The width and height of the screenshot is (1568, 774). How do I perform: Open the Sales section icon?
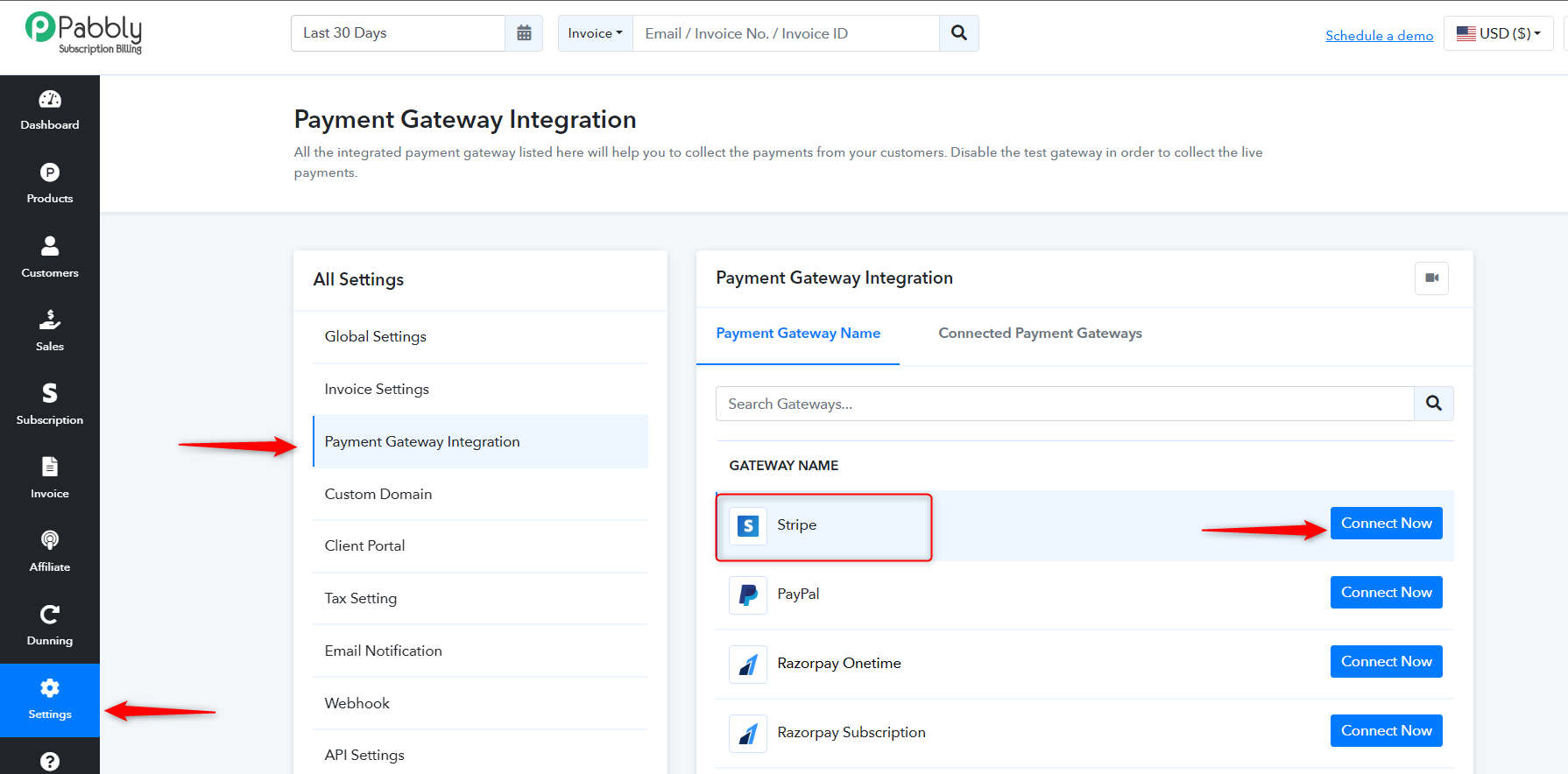(x=50, y=320)
